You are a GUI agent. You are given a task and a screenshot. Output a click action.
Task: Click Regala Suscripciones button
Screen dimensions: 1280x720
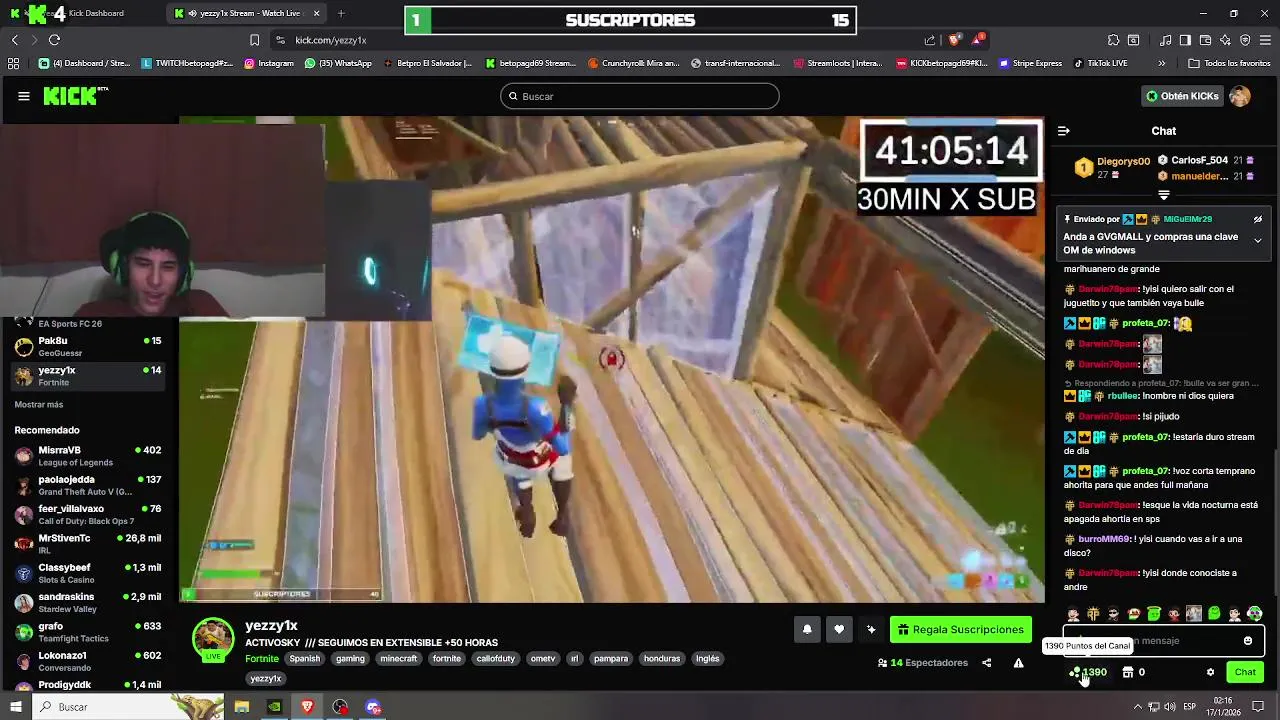(961, 629)
